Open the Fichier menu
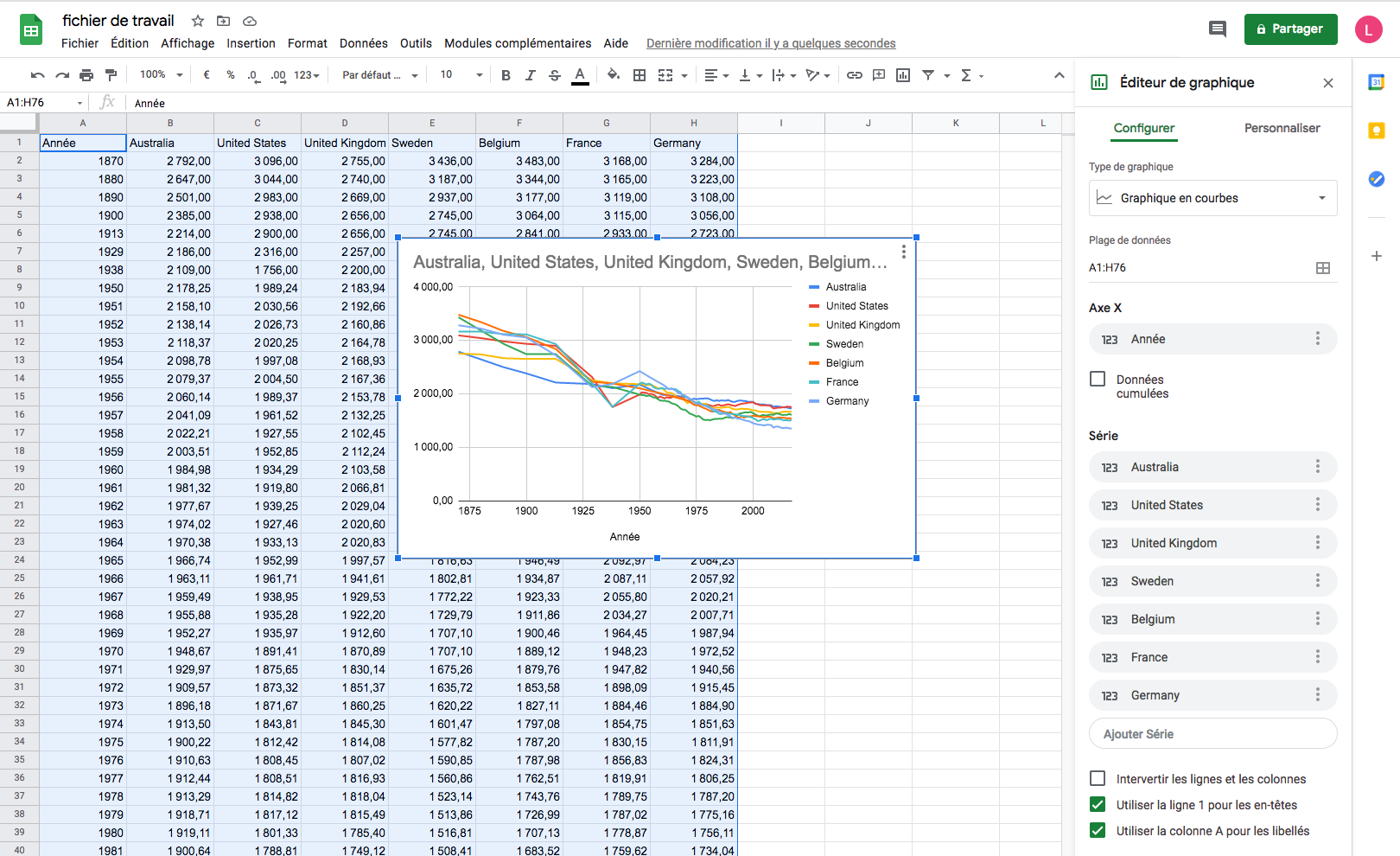 [80, 43]
